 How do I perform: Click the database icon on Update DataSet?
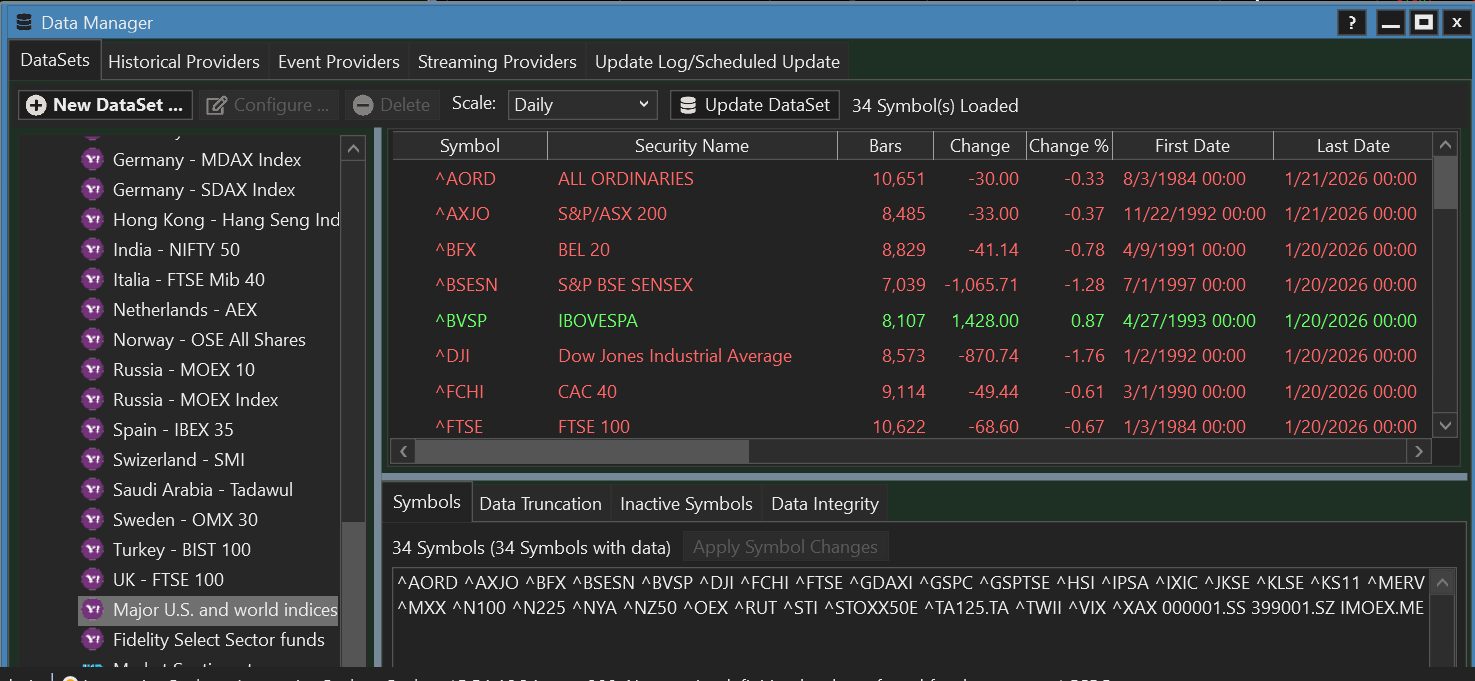click(x=687, y=105)
